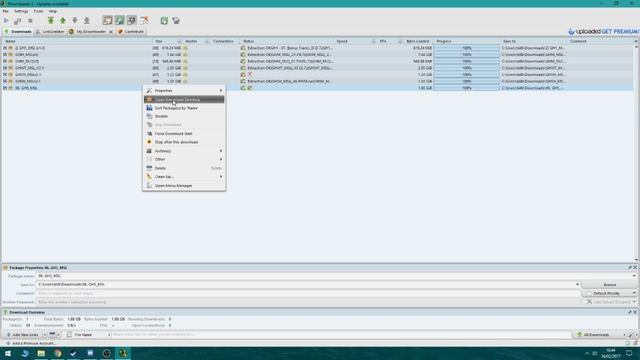
Task: Close the Download Overview panel
Action: 635,312
